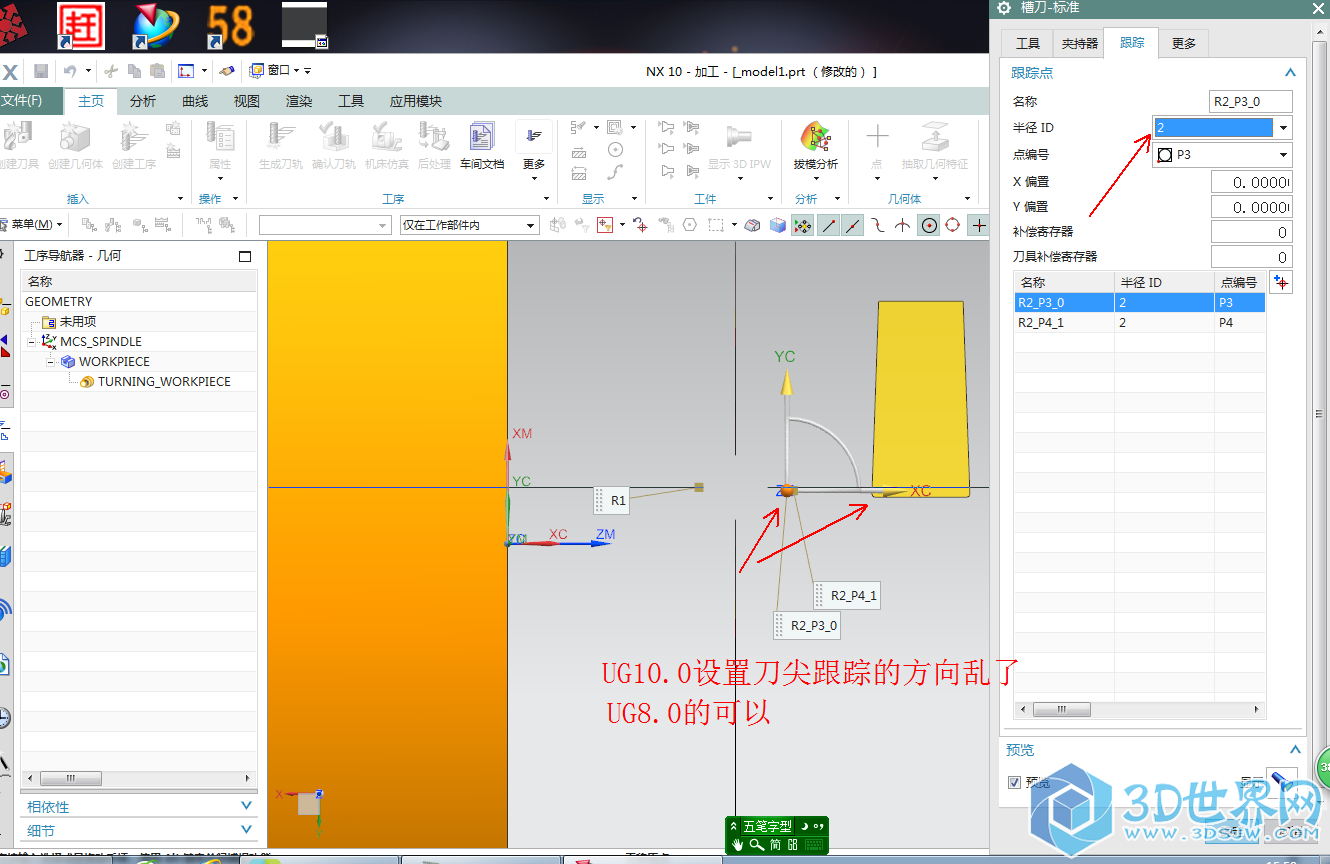Collapse the WORKPIECE tree node

(x=50, y=362)
